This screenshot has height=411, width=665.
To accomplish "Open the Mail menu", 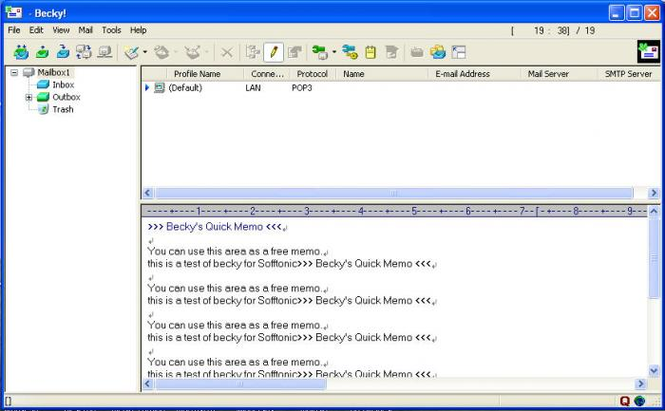I will pos(85,30).
